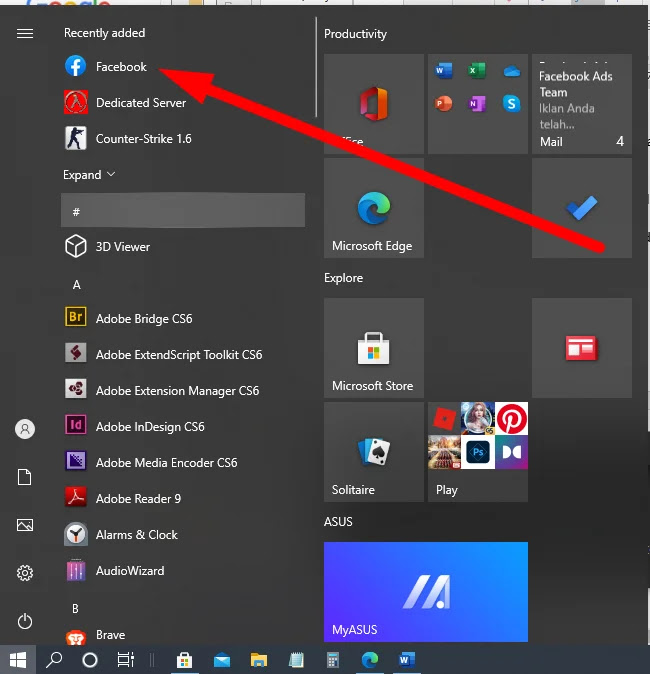
Task: Click the letter A section header
Action: point(77,285)
